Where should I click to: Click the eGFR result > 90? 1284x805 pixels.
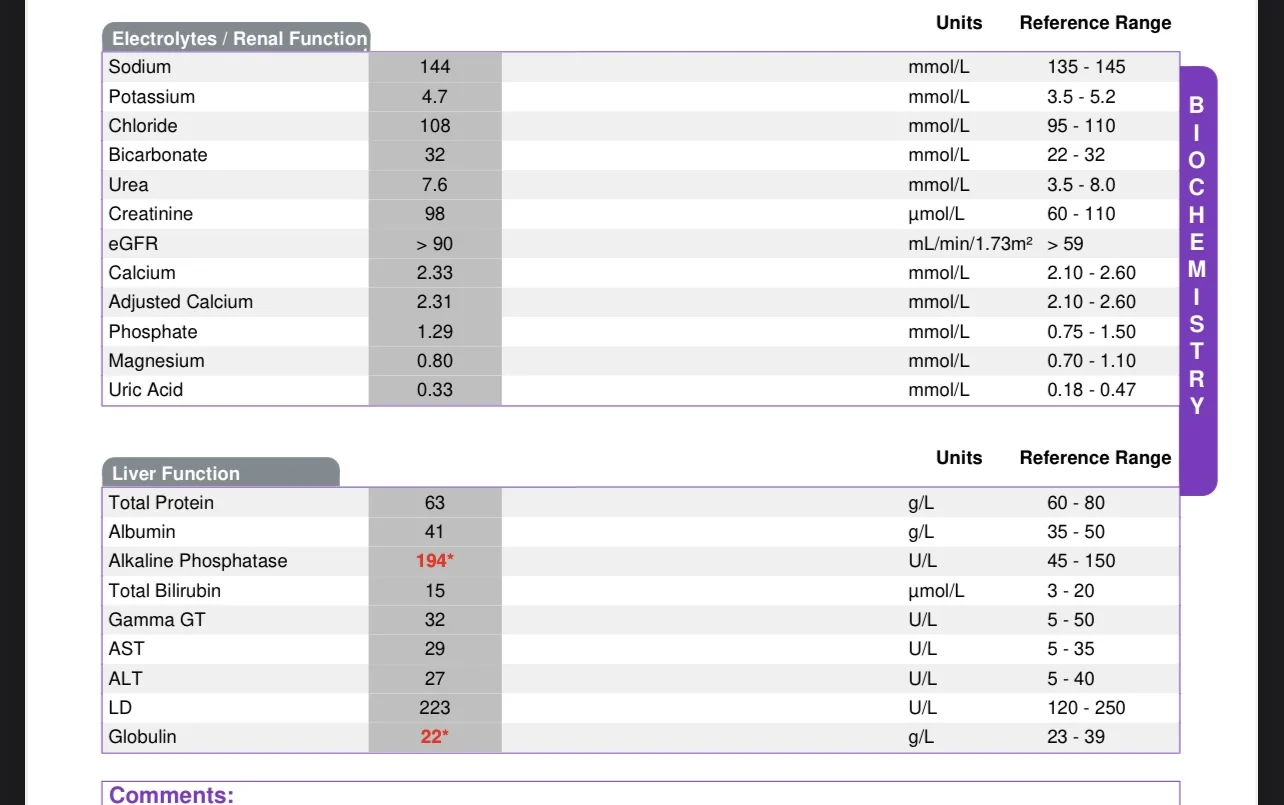[x=435, y=244]
